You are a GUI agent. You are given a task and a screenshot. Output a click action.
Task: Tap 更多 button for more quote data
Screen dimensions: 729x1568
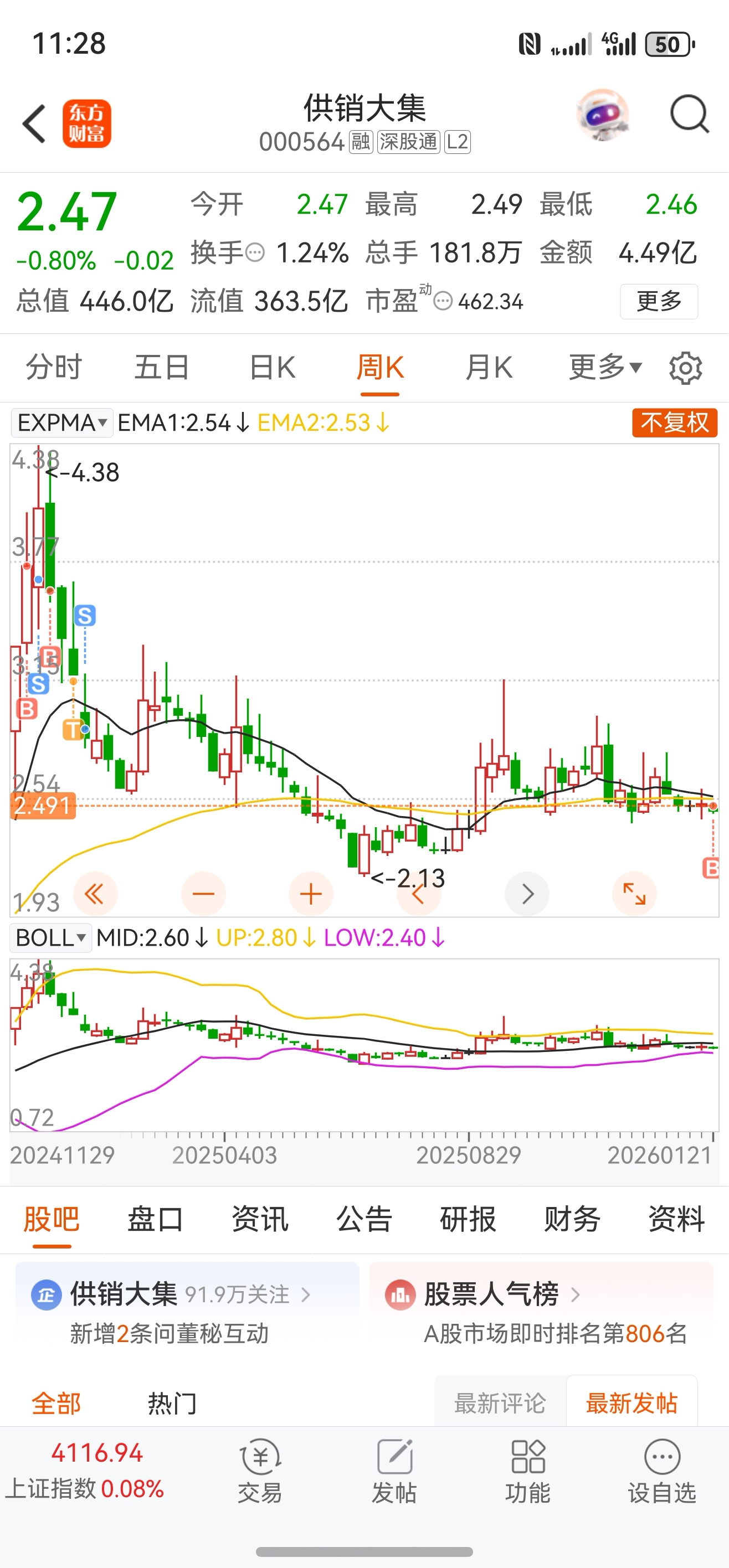(x=659, y=301)
